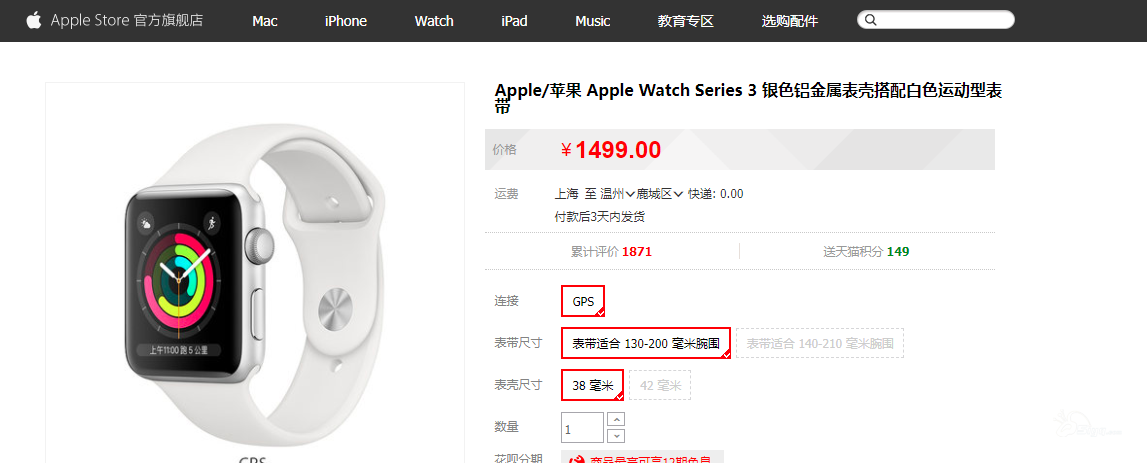Click the Apple logo icon in the header

point(34,20)
